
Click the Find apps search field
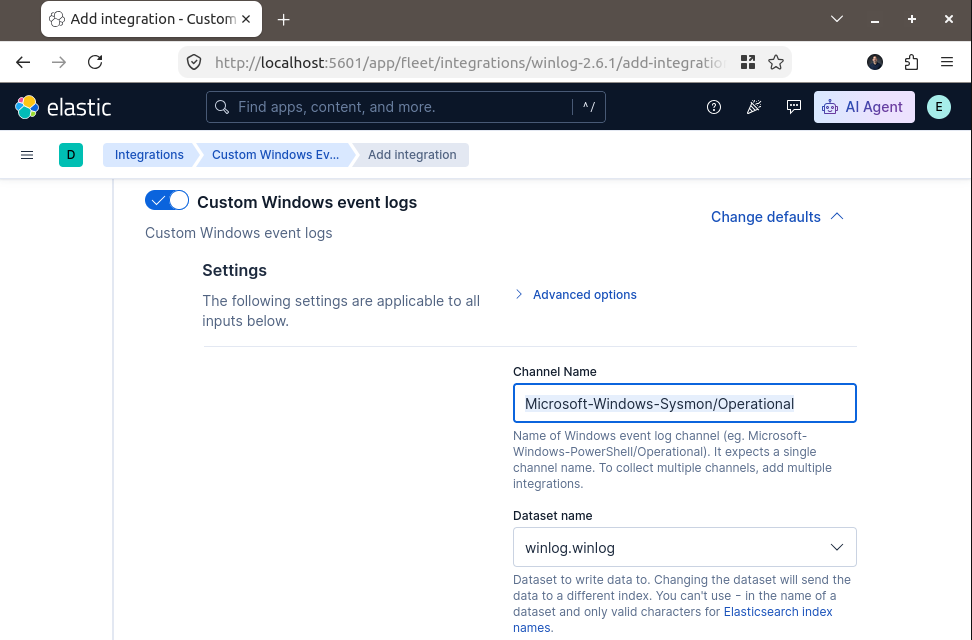tap(405, 107)
